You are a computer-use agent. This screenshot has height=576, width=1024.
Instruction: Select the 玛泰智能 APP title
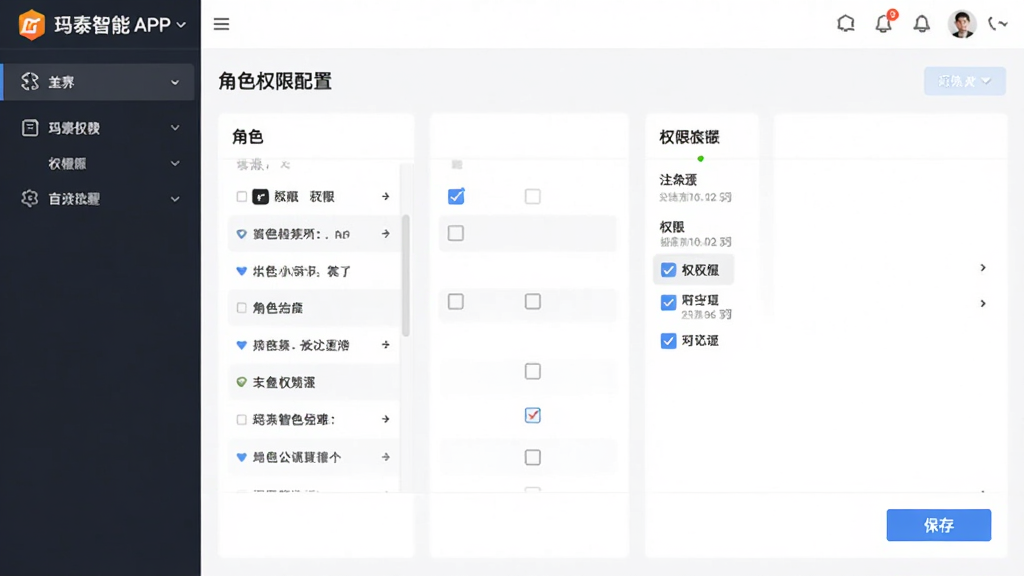(112, 25)
